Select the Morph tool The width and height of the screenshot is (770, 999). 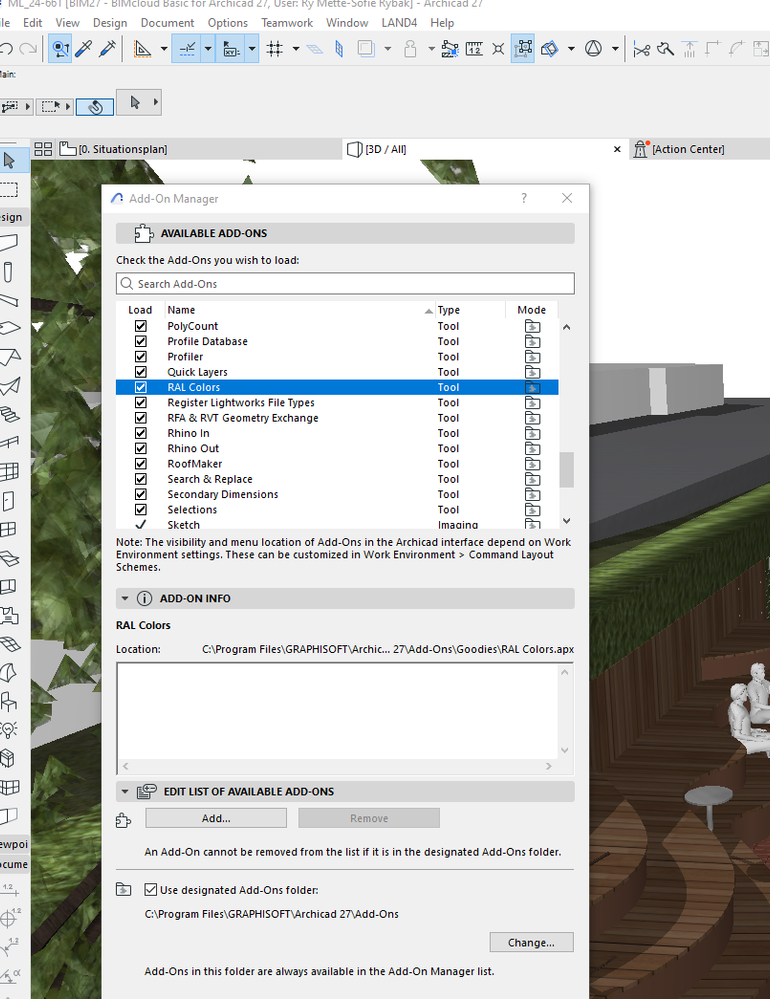(9, 673)
